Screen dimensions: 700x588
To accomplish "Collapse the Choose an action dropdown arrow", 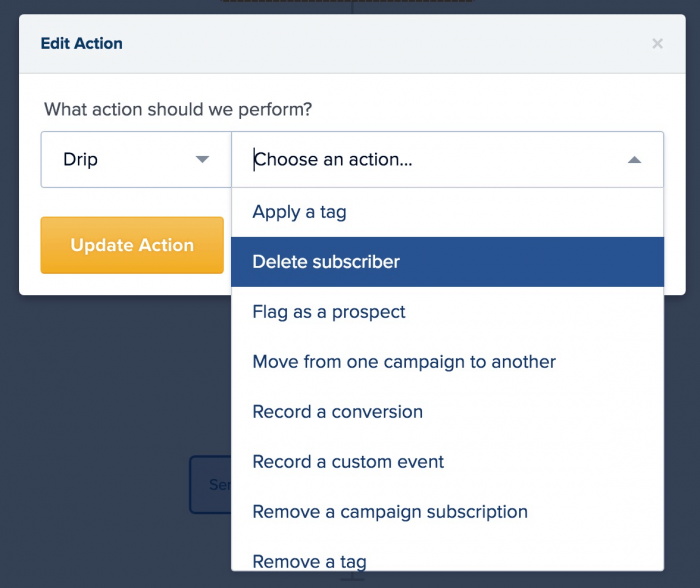I will 634,160.
